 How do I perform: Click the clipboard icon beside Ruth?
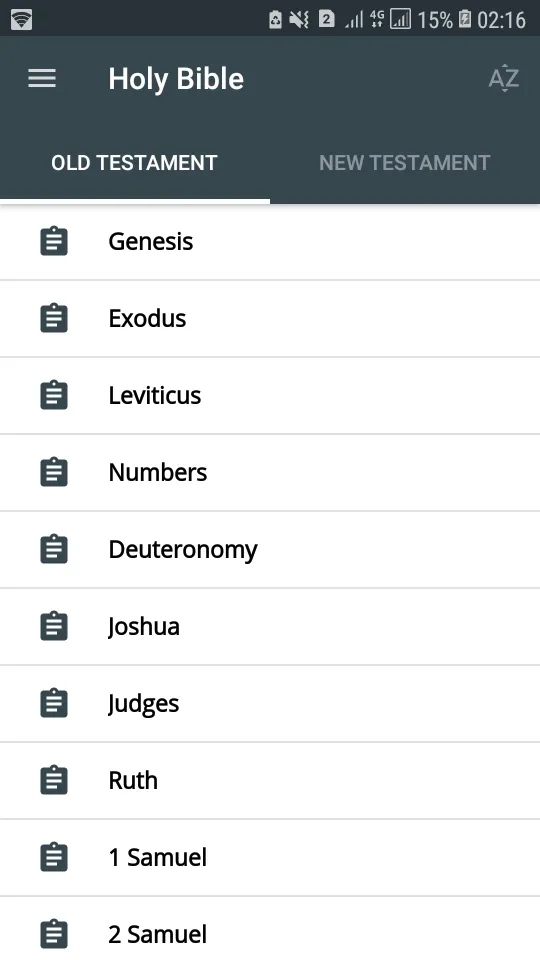click(54, 780)
